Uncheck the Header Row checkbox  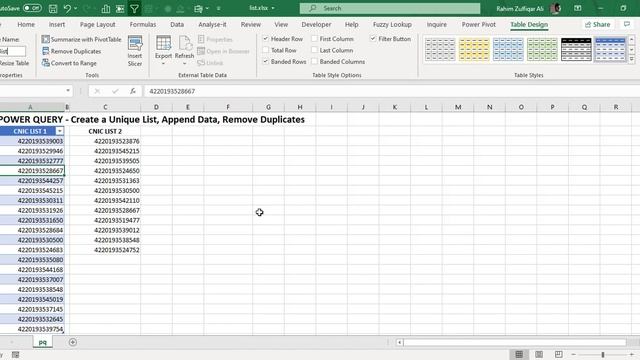(266, 39)
